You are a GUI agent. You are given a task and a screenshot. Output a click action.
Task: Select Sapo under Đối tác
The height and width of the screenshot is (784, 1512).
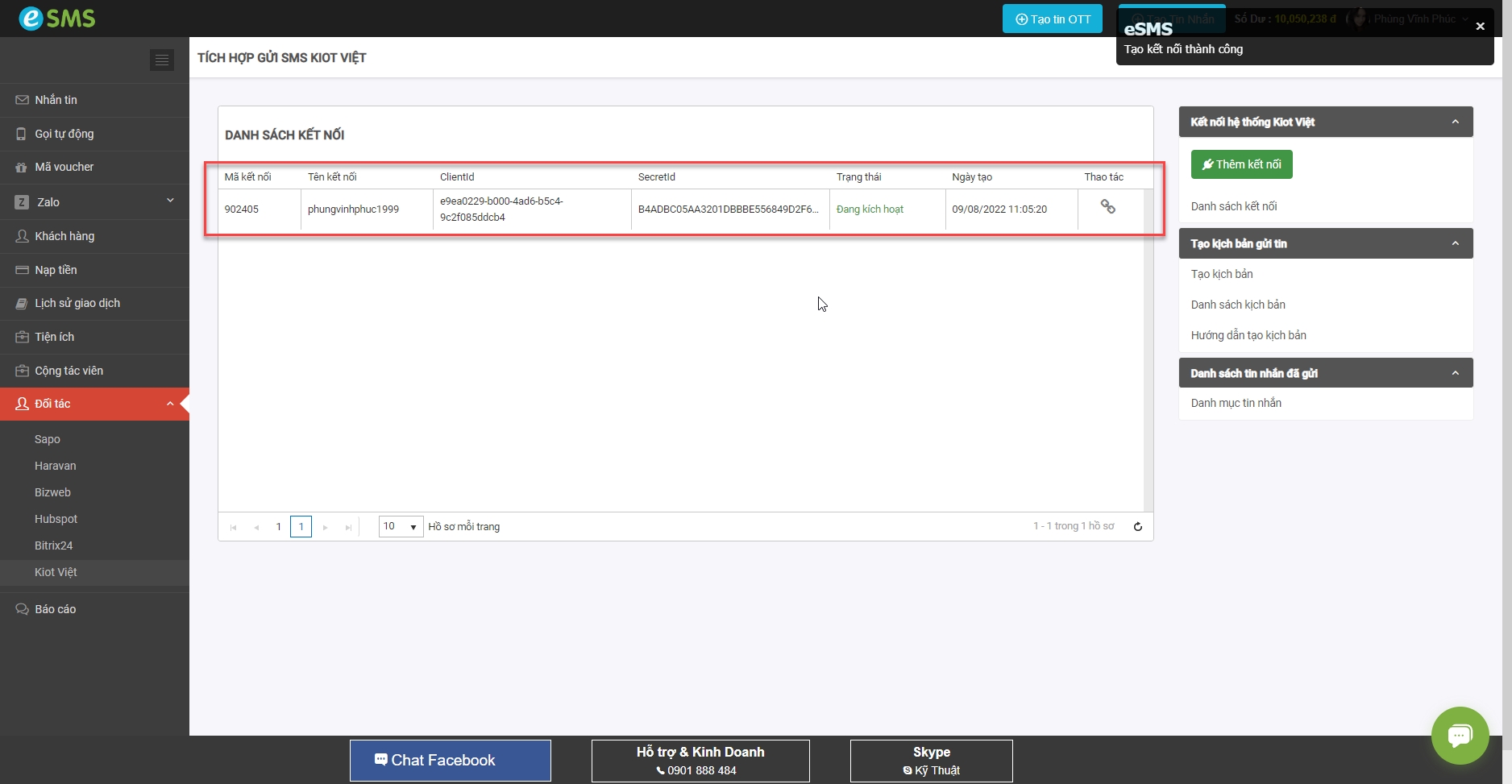(x=48, y=439)
